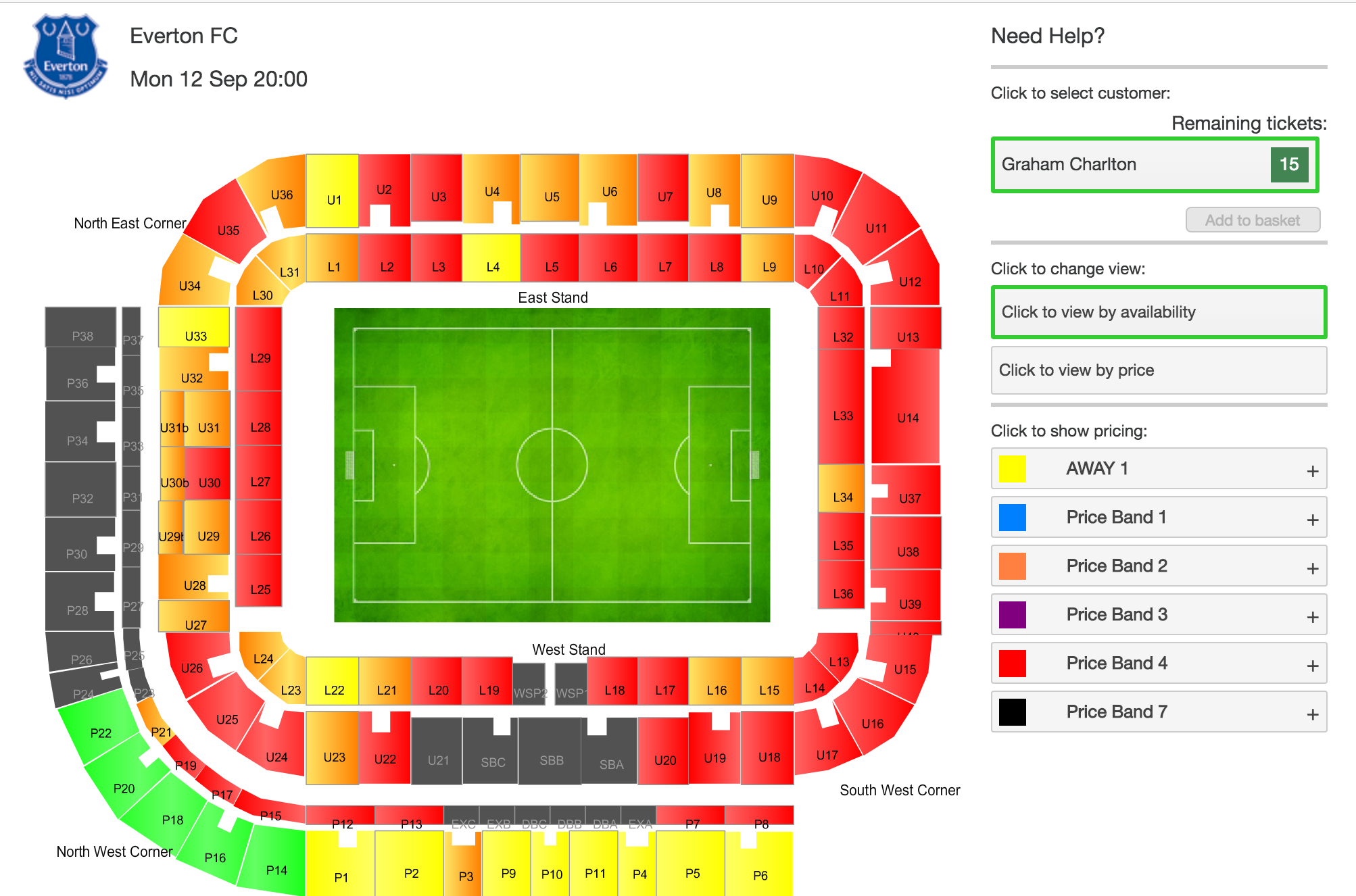Open the Price Band 3 row

coord(1159,615)
